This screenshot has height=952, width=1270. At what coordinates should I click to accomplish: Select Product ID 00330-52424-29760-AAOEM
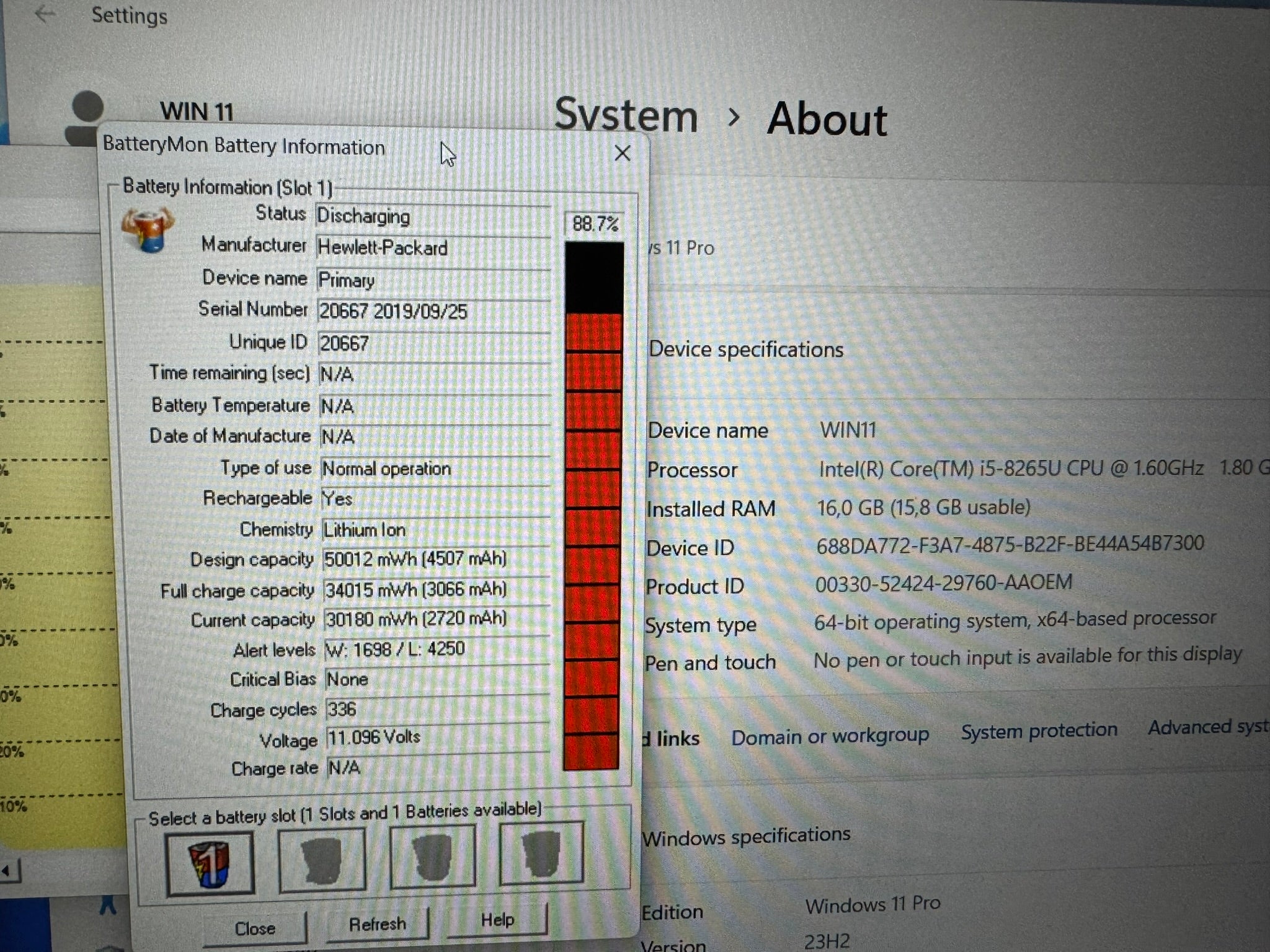tap(944, 583)
